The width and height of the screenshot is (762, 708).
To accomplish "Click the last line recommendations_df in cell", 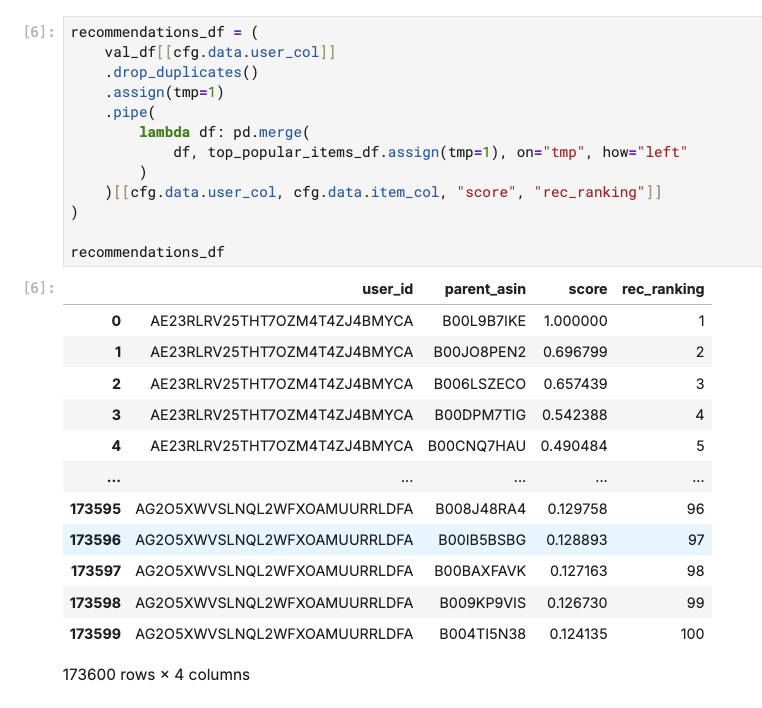I will point(148,252).
